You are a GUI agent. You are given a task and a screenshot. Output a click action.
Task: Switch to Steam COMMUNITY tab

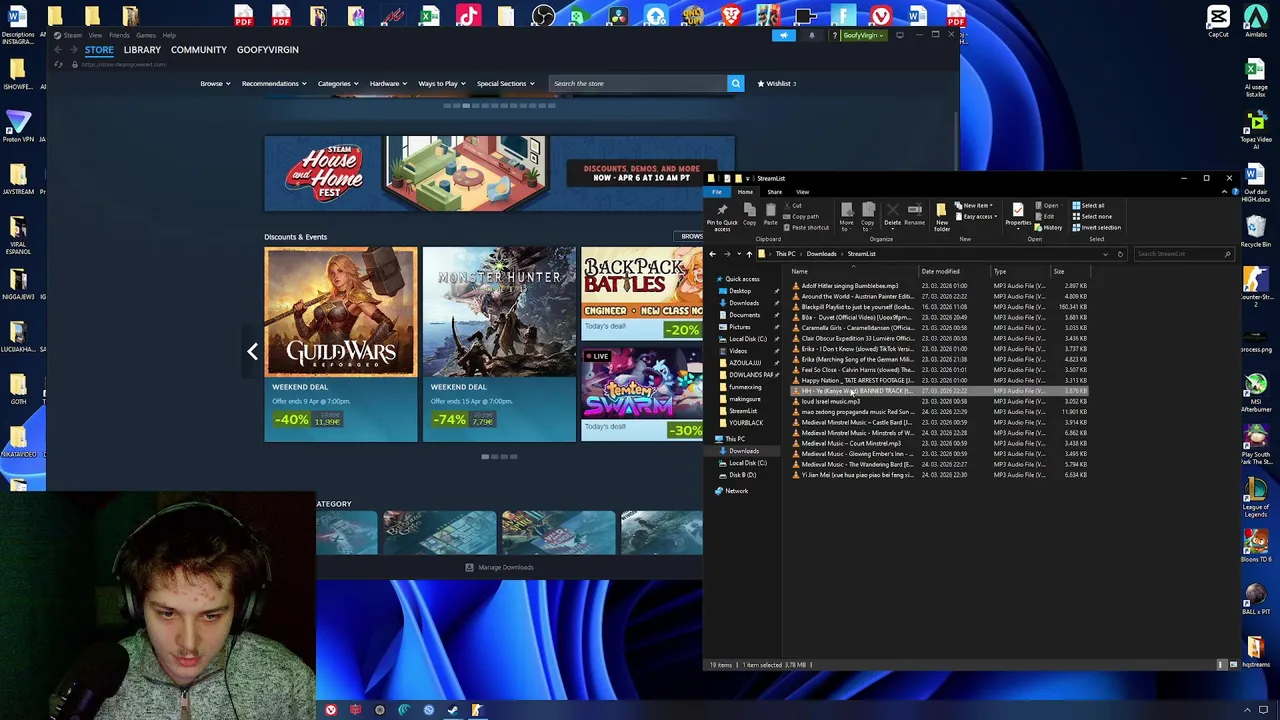[x=199, y=50]
